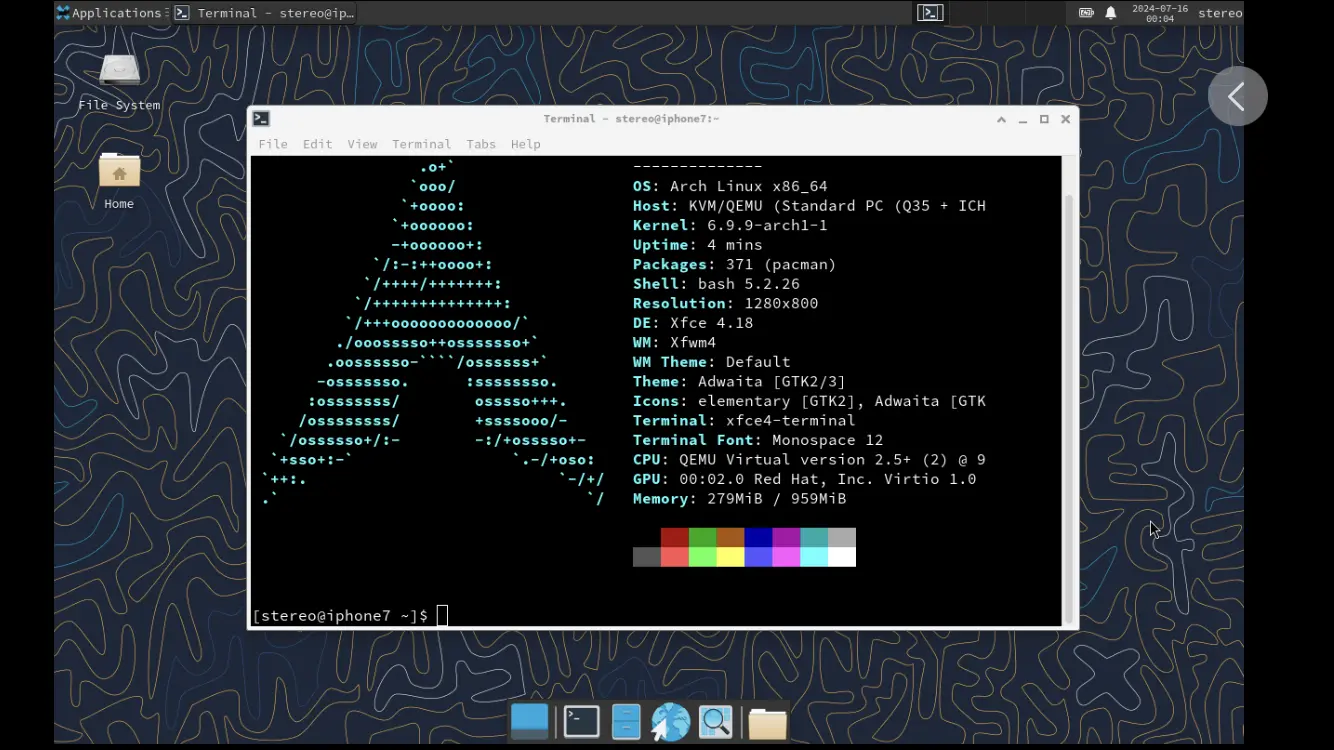Open the Home folder icon in the dock

tap(767, 722)
